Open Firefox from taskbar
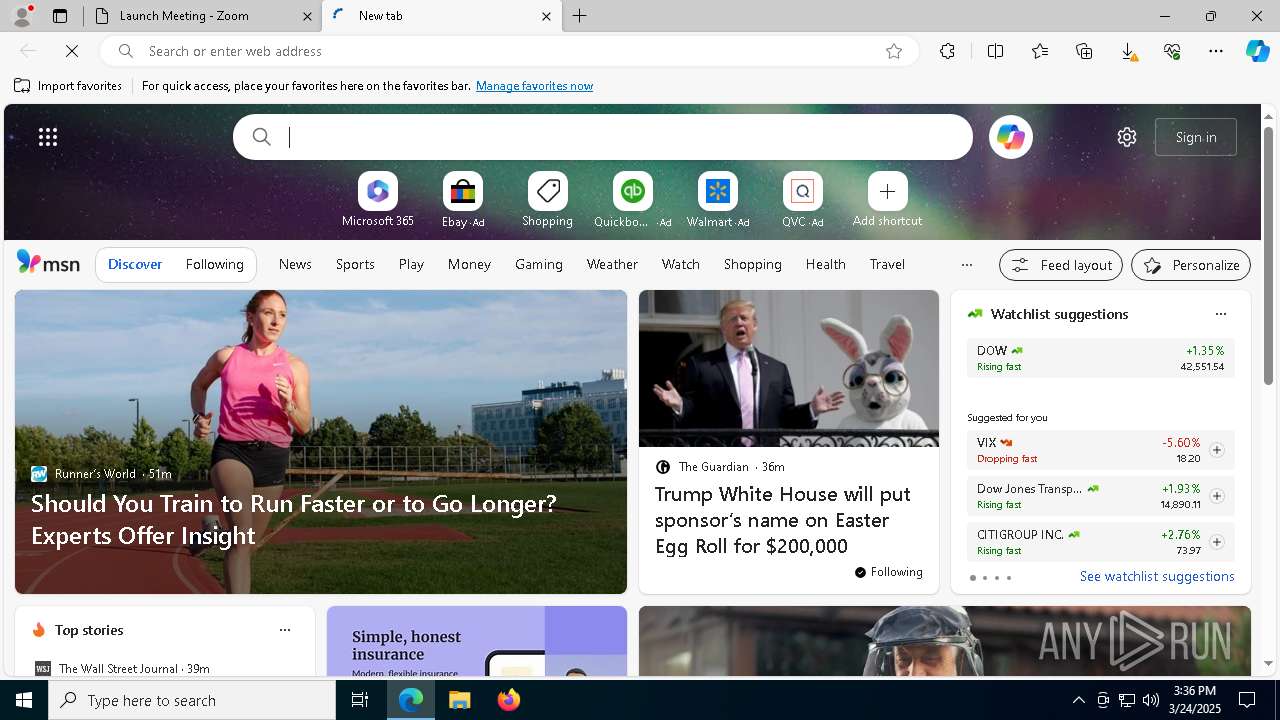This screenshot has height=720, width=1280. [508, 700]
